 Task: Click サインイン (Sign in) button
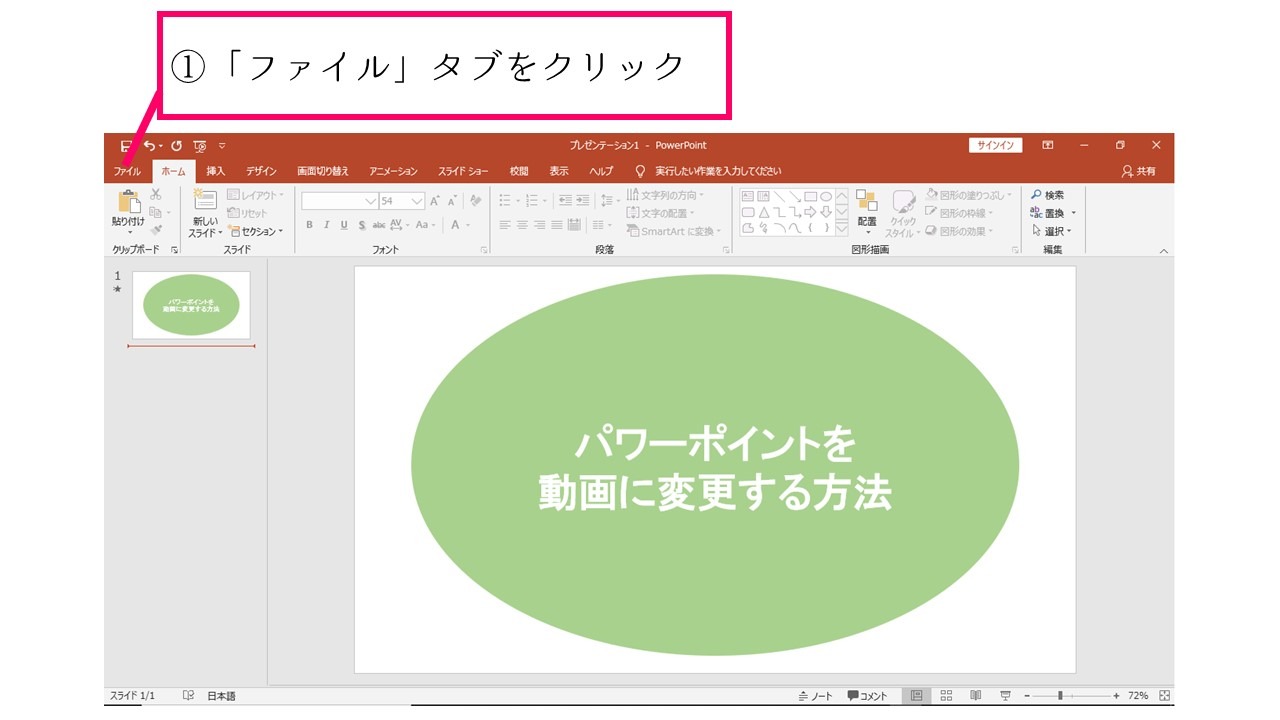pyautogui.click(x=995, y=145)
